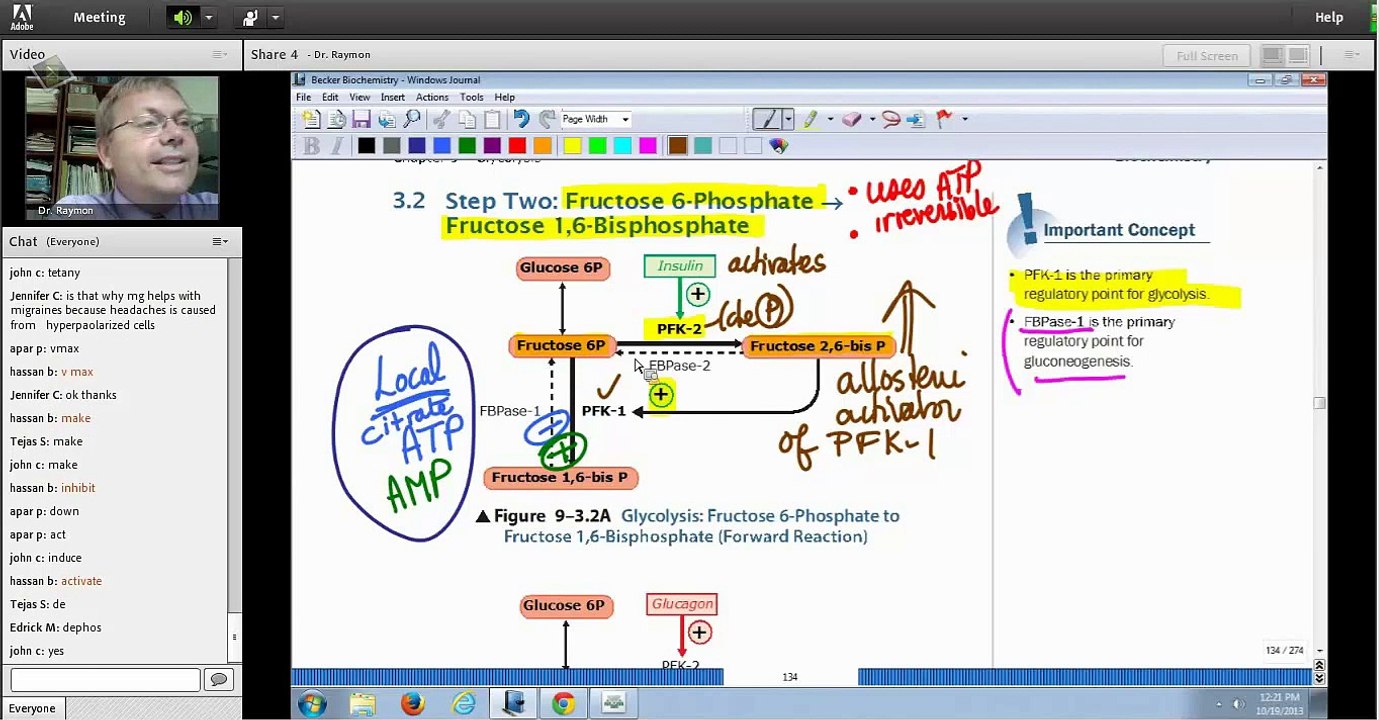Click the Find magnifying glass icon
The width and height of the screenshot is (1379, 720).
(x=412, y=120)
